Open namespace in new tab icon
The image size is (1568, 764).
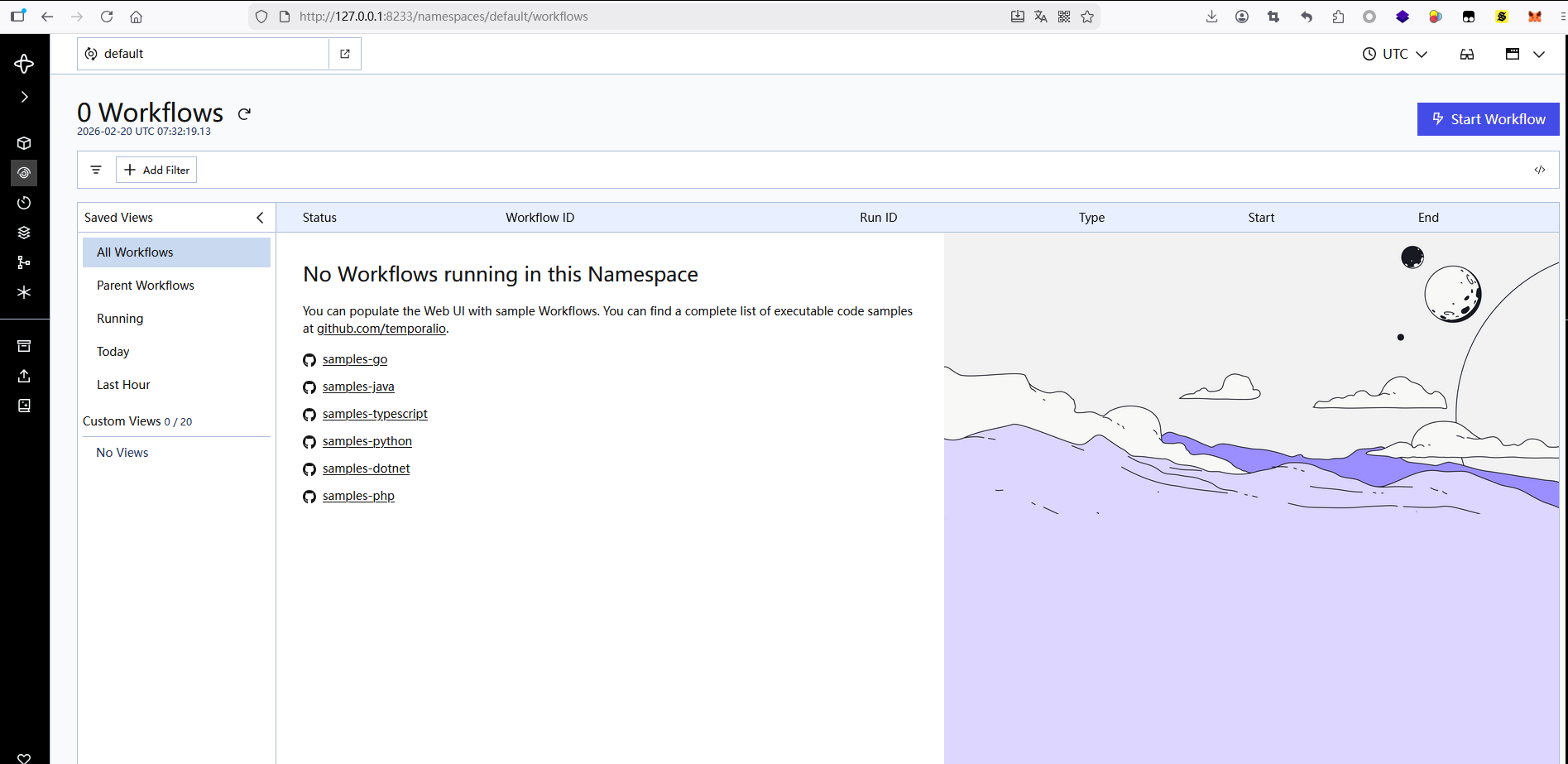[345, 54]
